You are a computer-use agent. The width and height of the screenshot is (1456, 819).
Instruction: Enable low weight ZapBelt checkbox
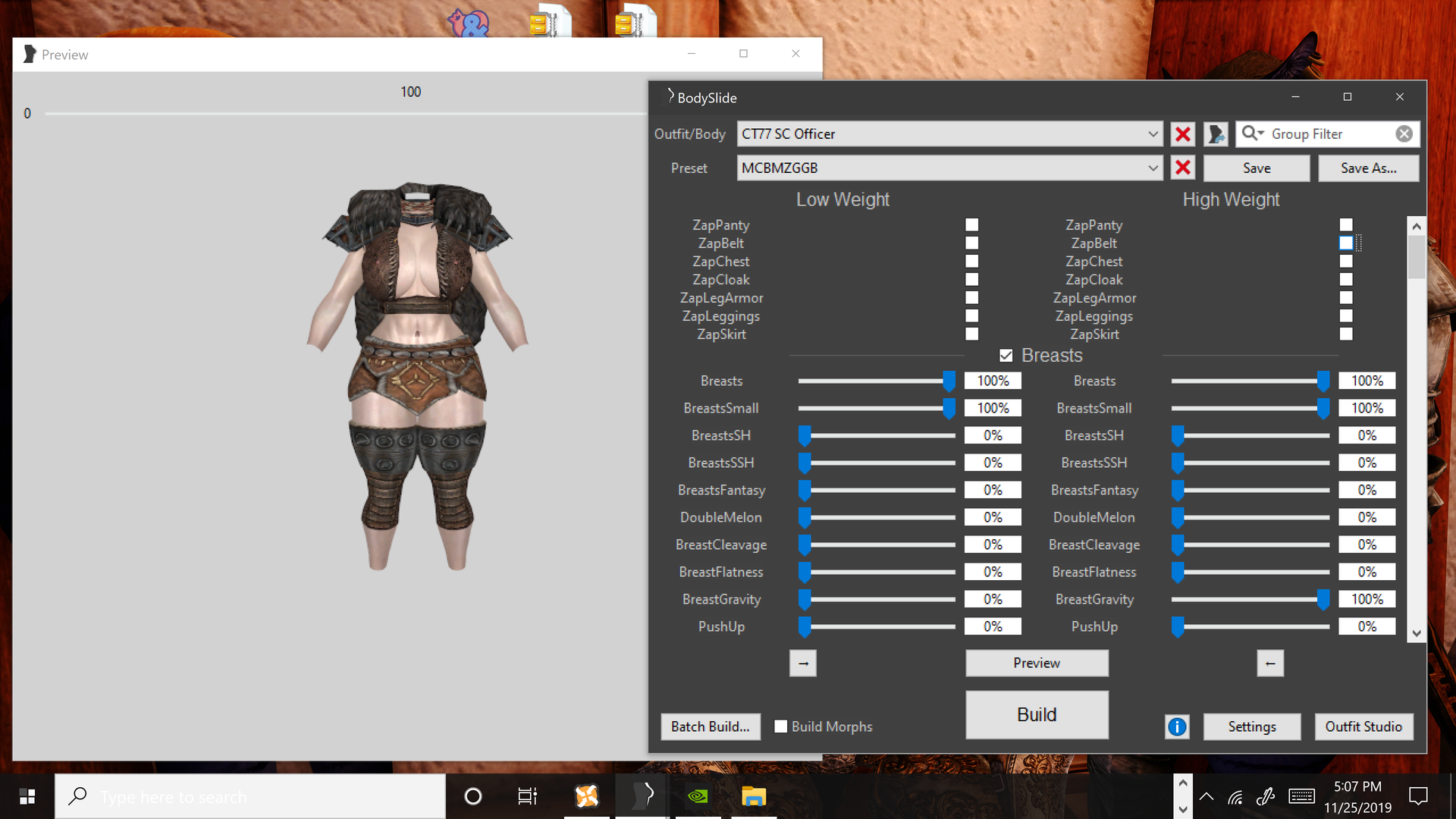tap(972, 243)
